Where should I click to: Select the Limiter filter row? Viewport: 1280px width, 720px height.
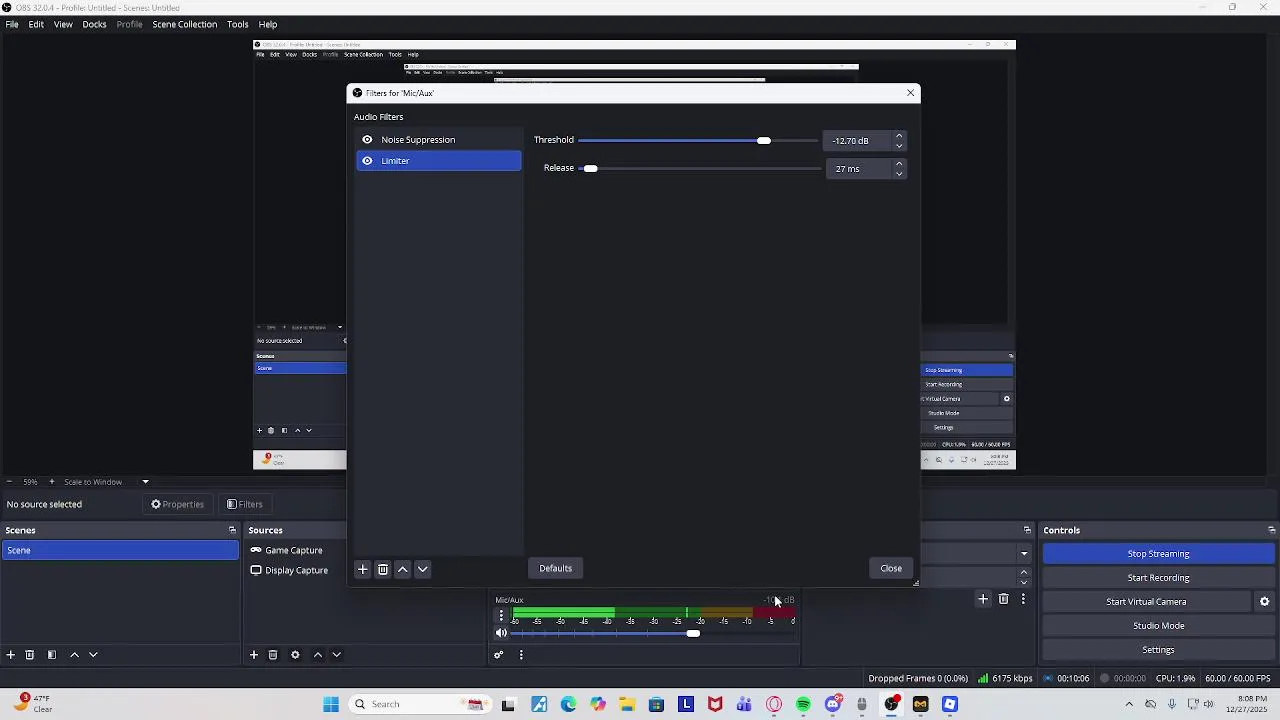438,161
